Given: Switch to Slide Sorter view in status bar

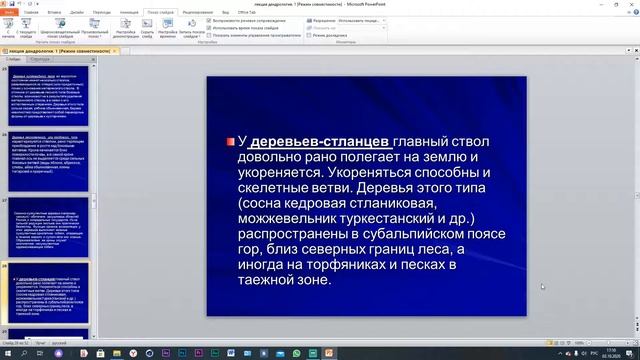Looking at the screenshot, I should pyautogui.click(x=556, y=343).
